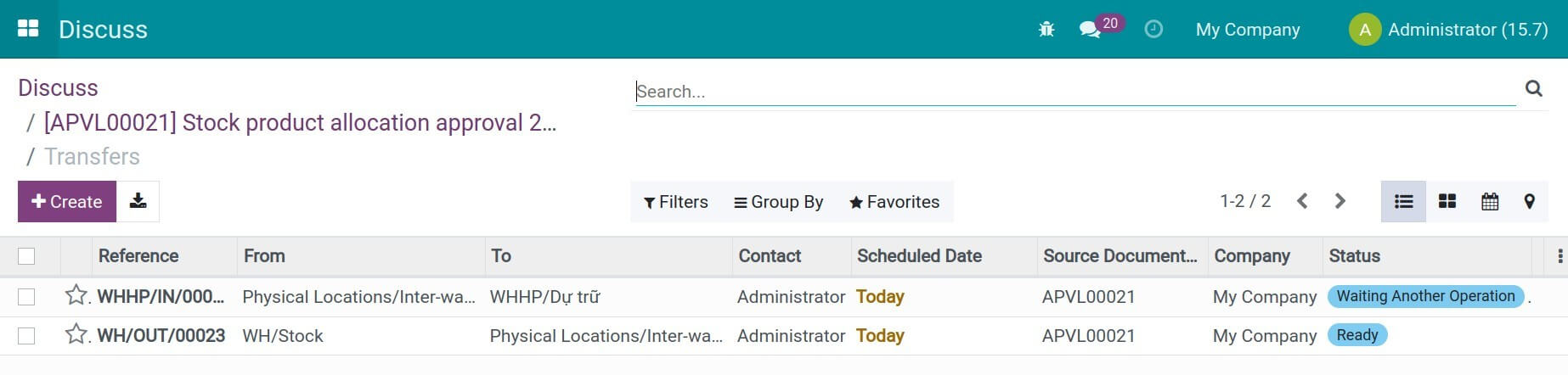Go to APVL00021 approval breadcrumb

300,123
